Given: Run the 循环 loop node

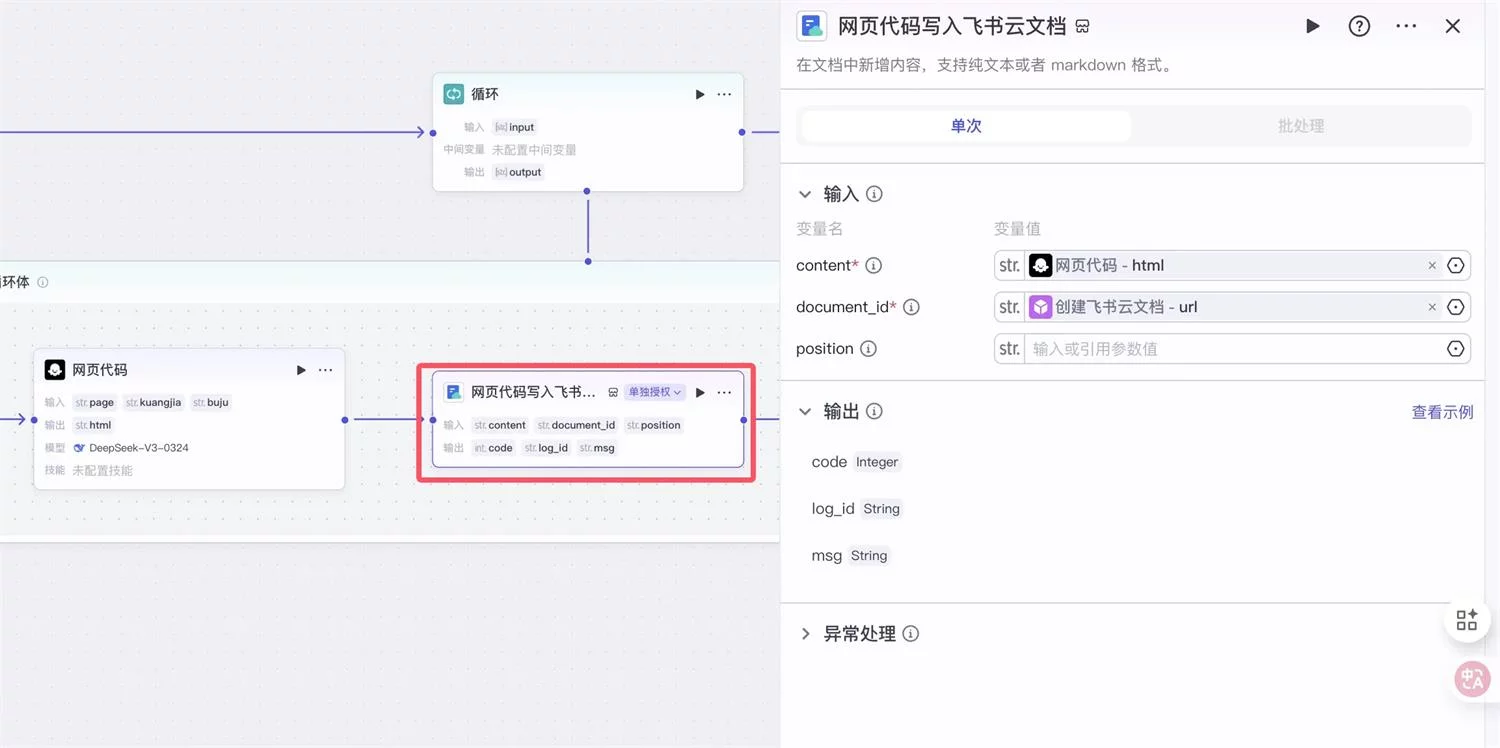Looking at the screenshot, I should pos(699,93).
